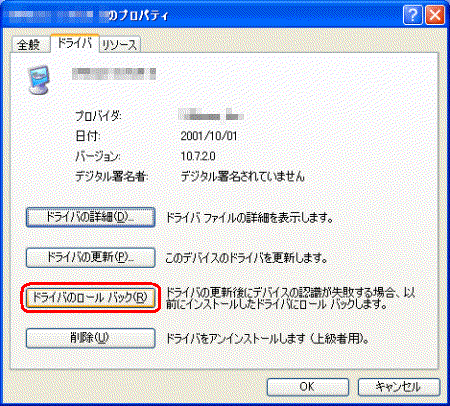The width and height of the screenshot is (450, 406).
Task: Click the ドライバの更新(P) button
Action: point(91,258)
